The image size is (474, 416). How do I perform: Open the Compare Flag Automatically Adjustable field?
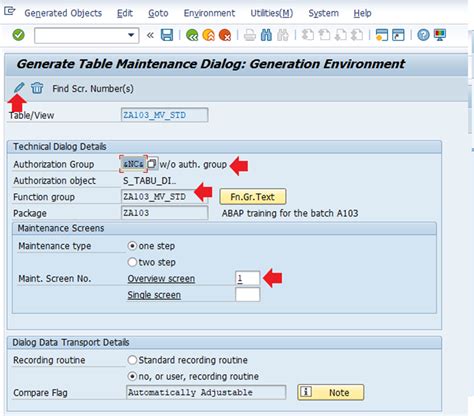[x=206, y=392]
